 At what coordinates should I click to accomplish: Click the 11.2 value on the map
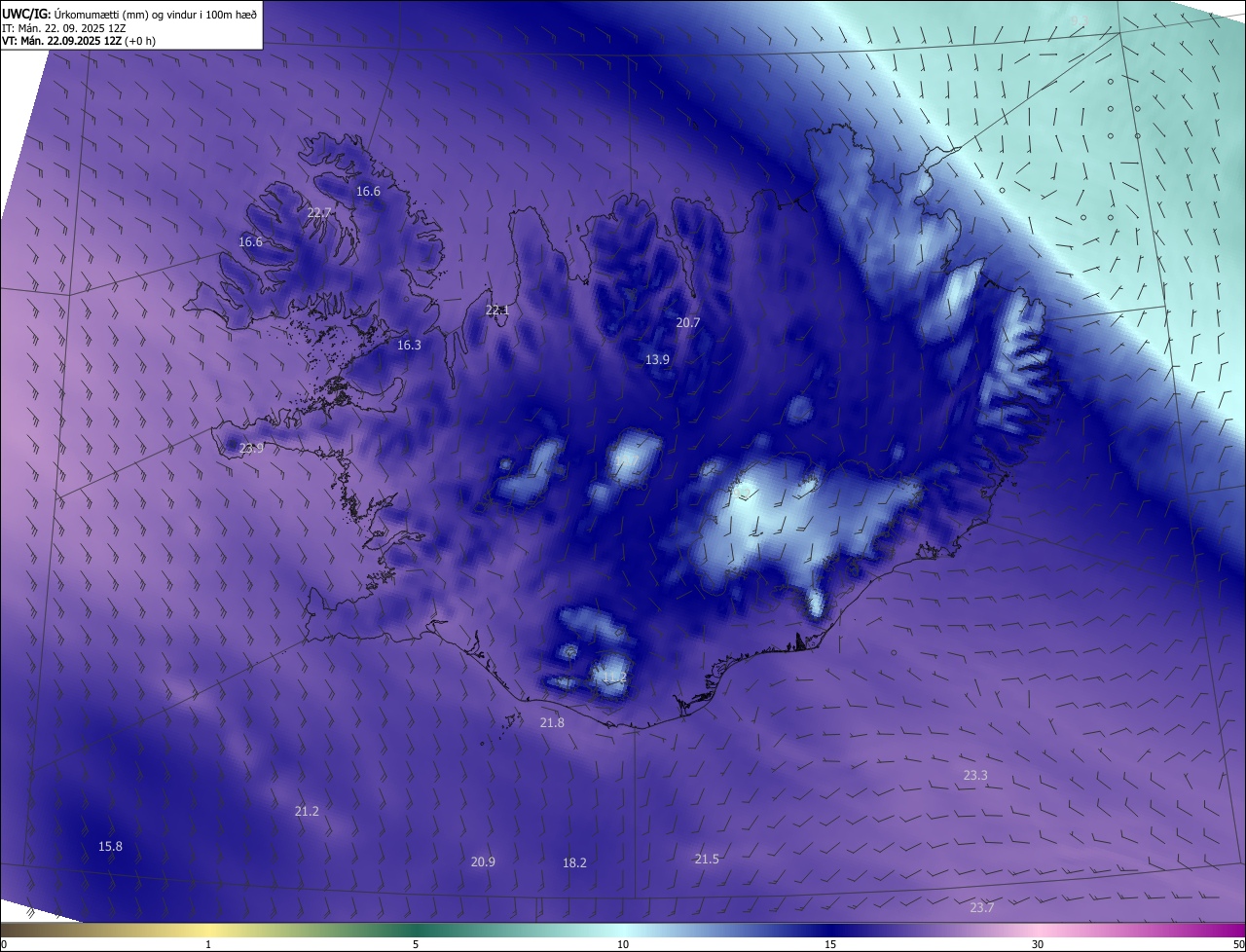coord(614,677)
